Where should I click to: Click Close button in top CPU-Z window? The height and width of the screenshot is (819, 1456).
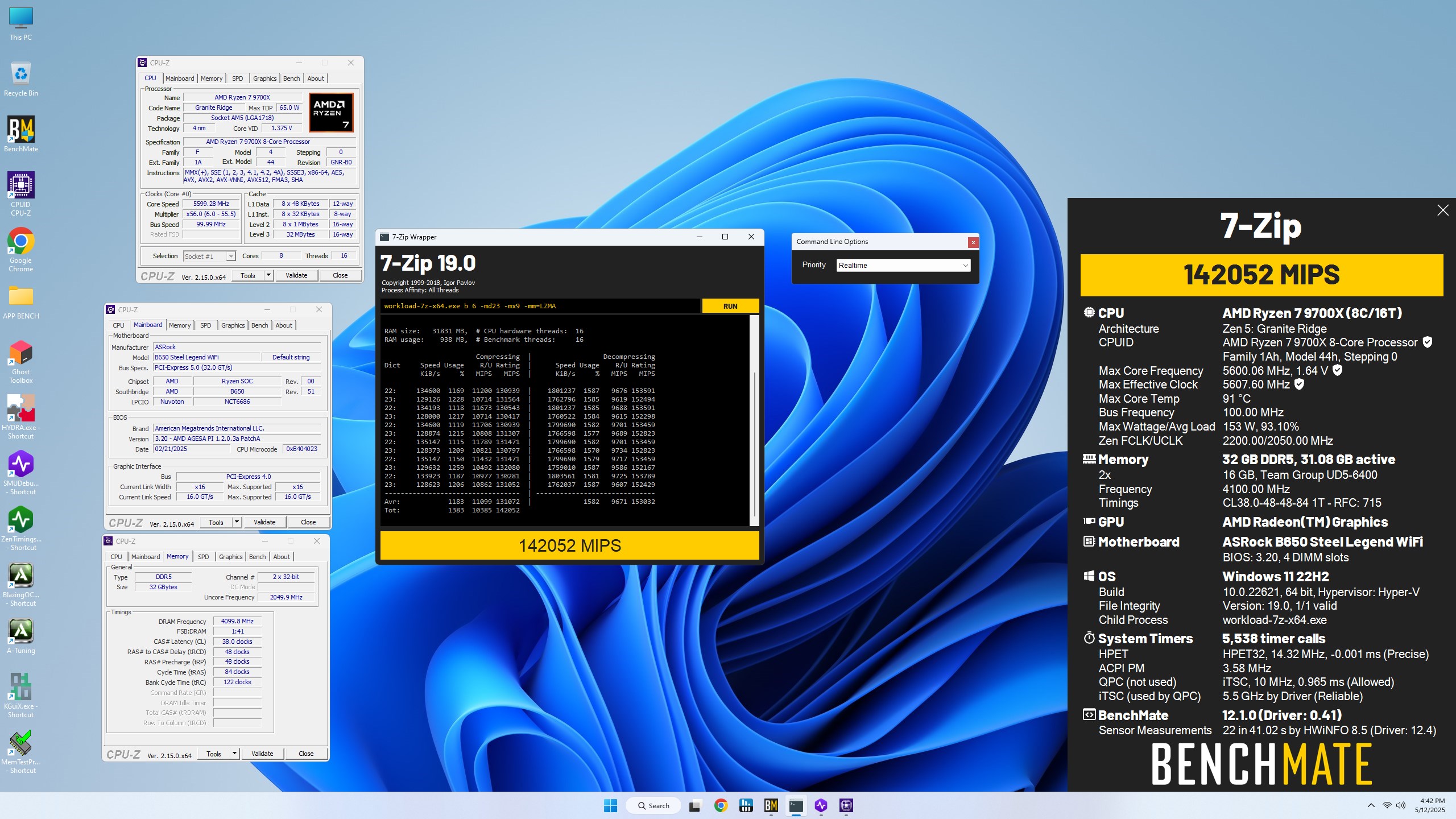coord(340,275)
